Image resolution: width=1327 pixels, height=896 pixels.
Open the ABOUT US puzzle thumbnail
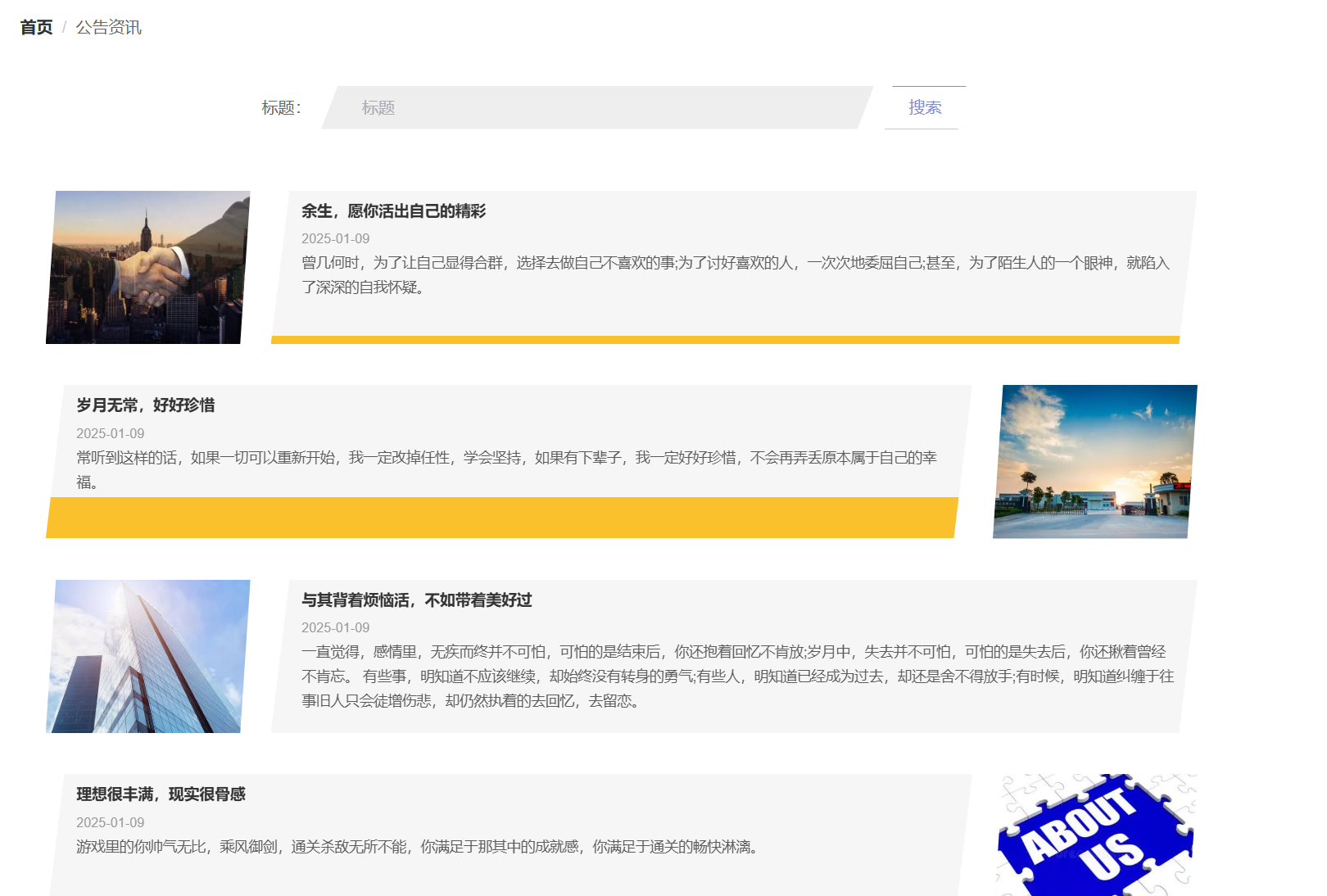point(1095,835)
